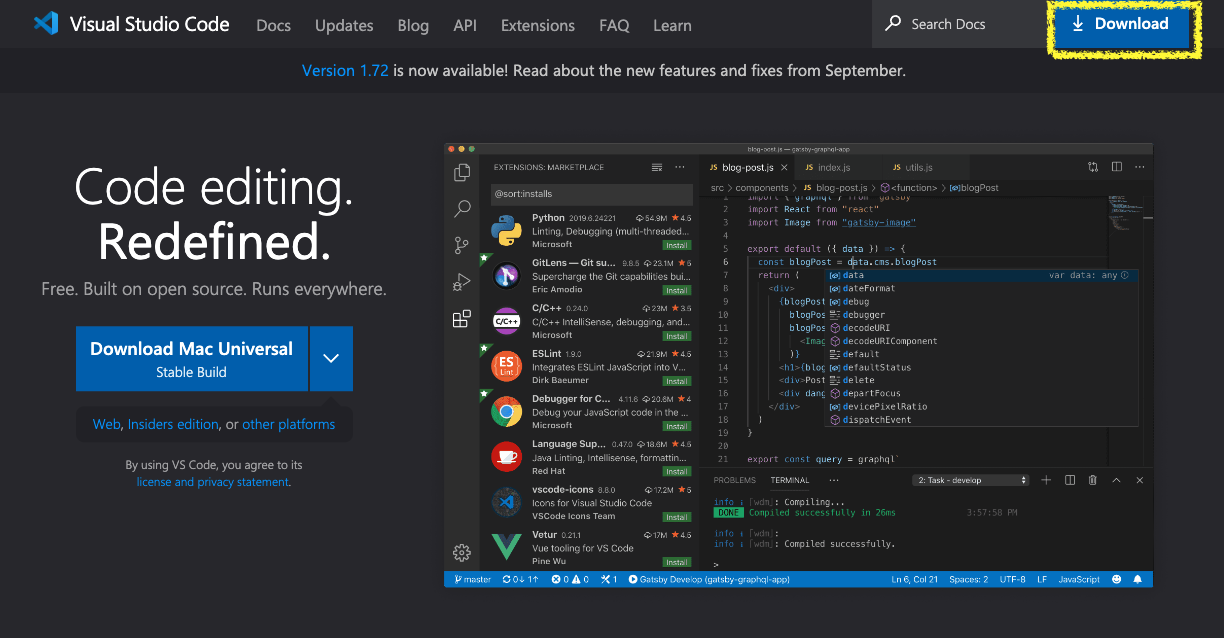Select the Debugger for Chrome extension logo
Image resolution: width=1224 pixels, height=641 pixels.
pyautogui.click(x=507, y=411)
